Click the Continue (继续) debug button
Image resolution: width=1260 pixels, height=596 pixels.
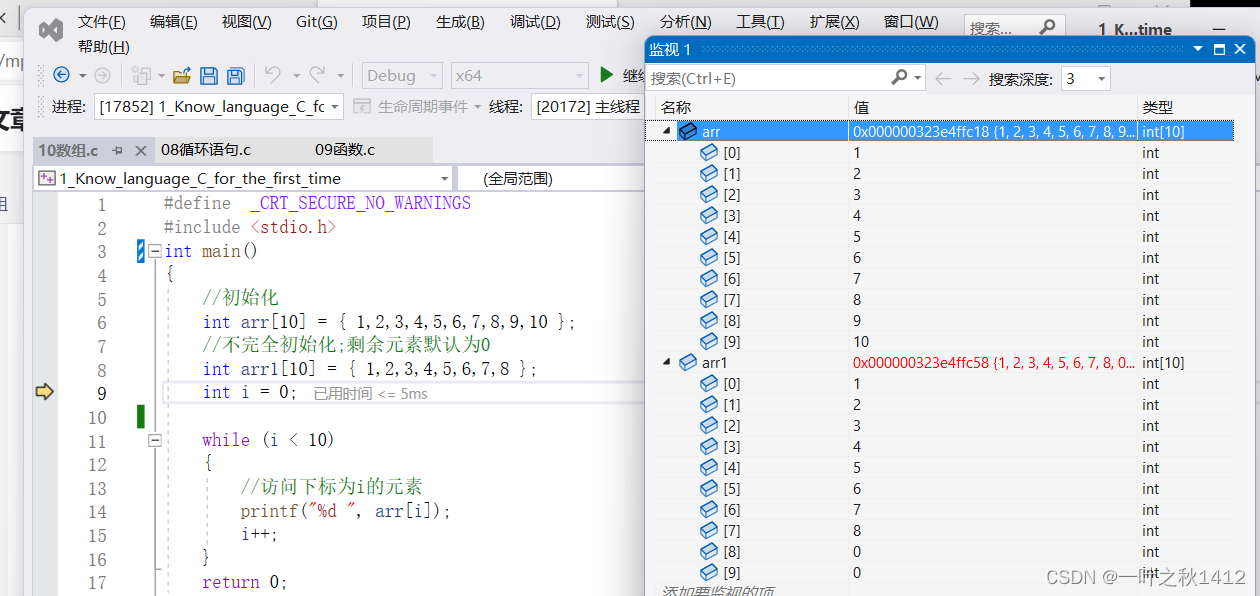(608, 76)
